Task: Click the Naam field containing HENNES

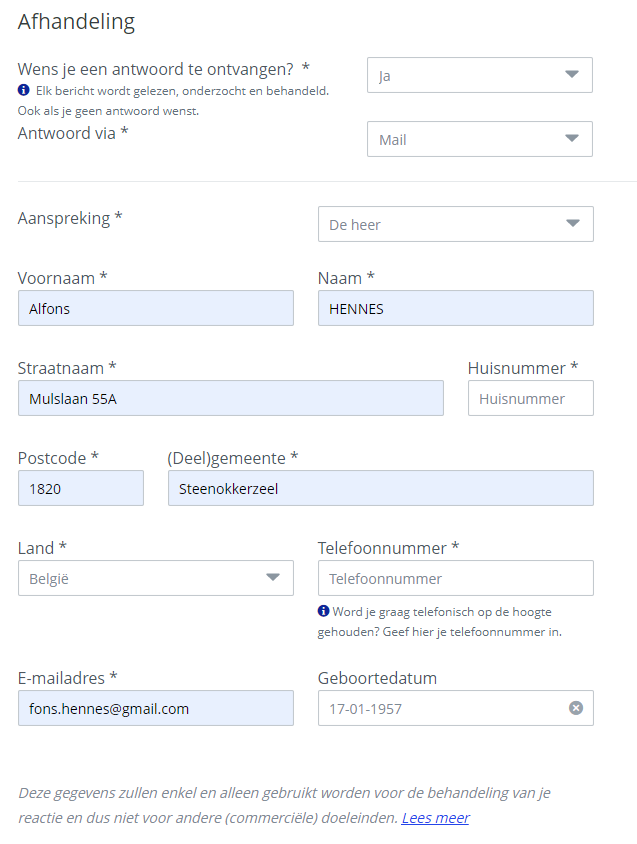Action: (x=455, y=308)
